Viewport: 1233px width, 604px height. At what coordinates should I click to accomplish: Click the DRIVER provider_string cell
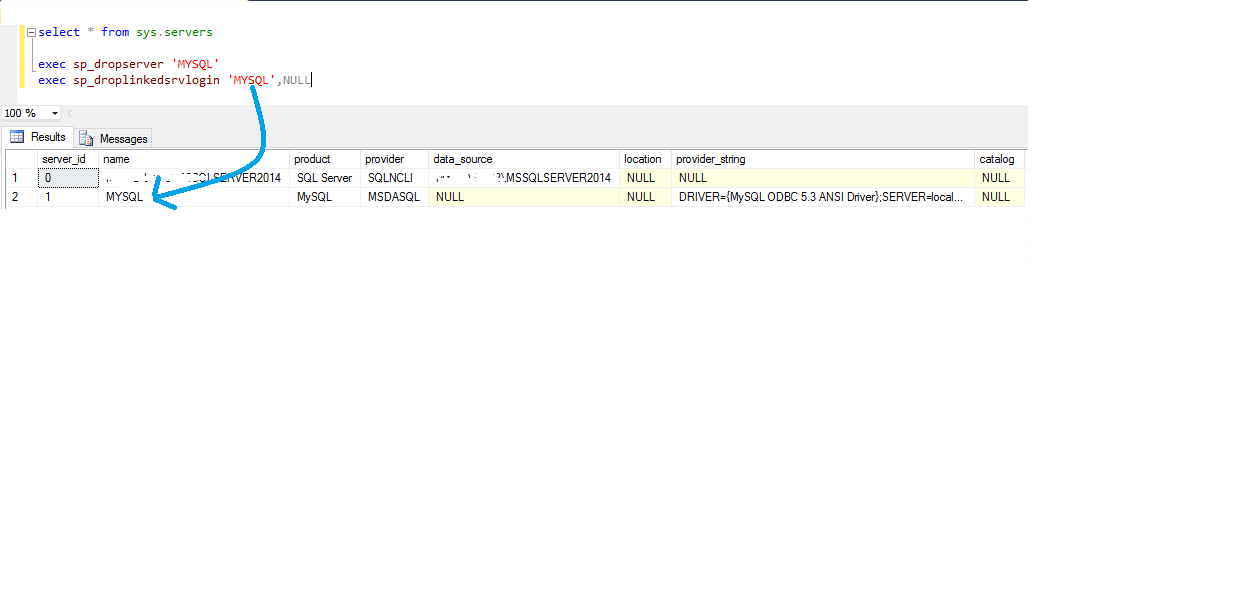[x=823, y=197]
